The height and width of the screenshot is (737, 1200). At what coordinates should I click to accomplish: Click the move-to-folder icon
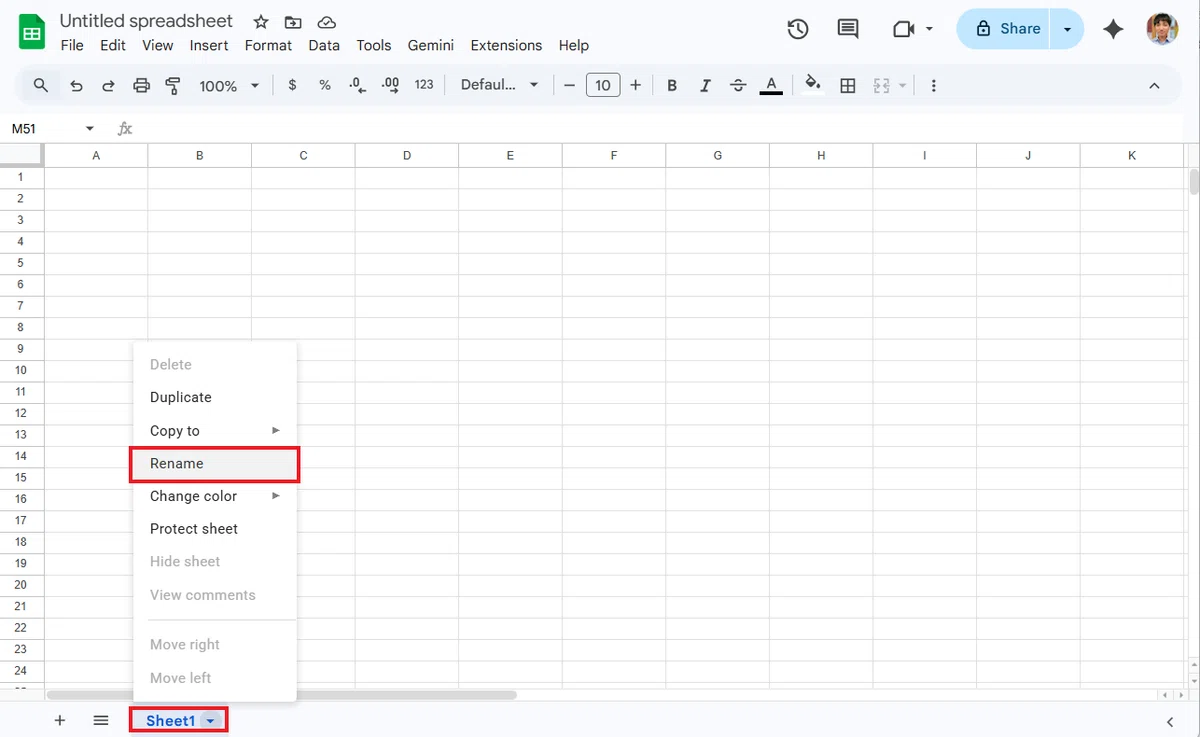[293, 22]
